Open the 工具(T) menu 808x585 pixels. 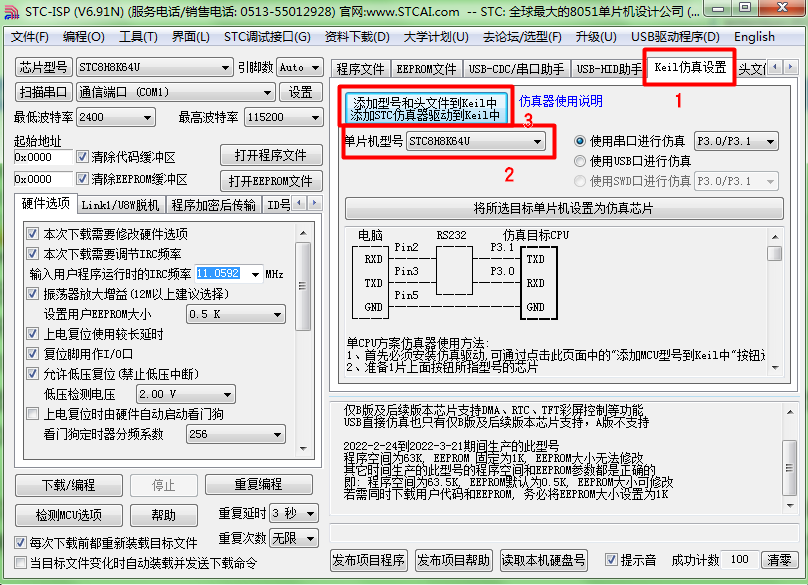click(x=138, y=37)
